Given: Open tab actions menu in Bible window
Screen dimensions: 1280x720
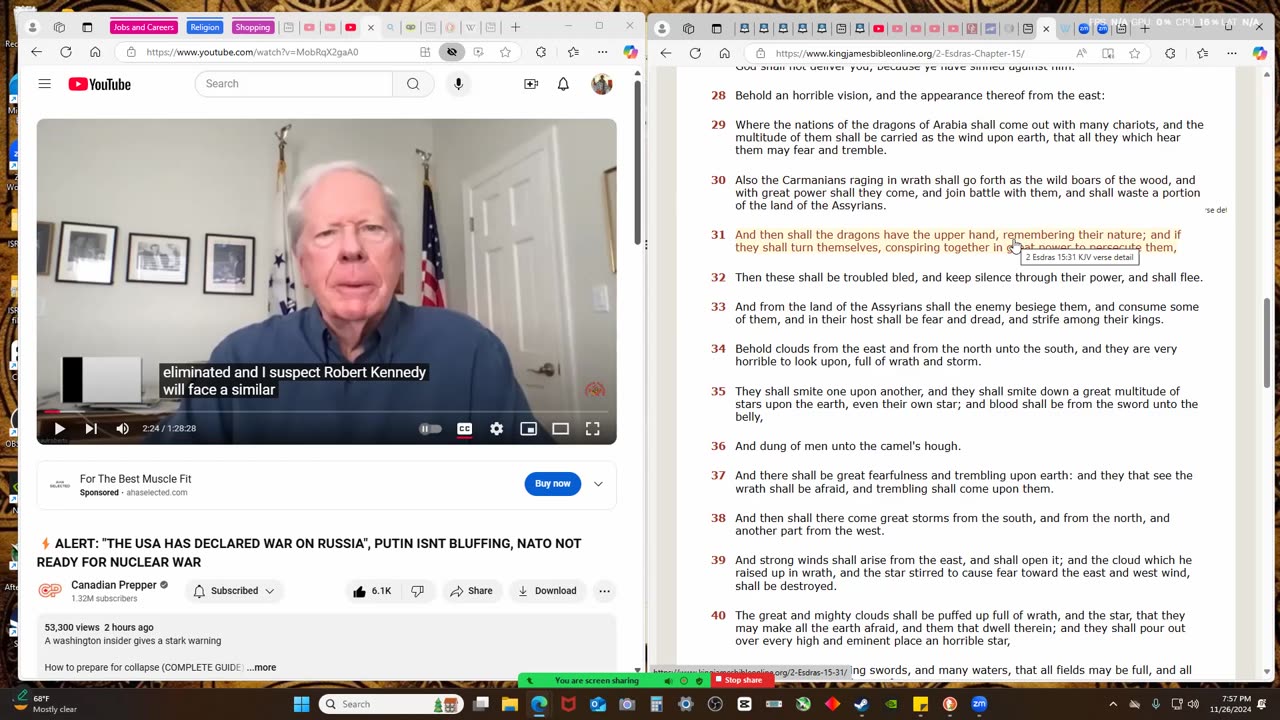Looking at the screenshot, I should point(716,28).
